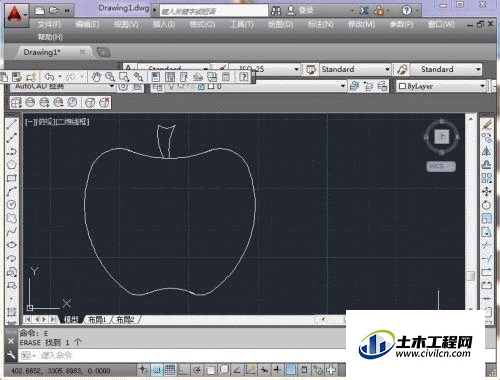Select the Pan hand tool
The width and height of the screenshot is (500, 380).
click(x=96, y=77)
